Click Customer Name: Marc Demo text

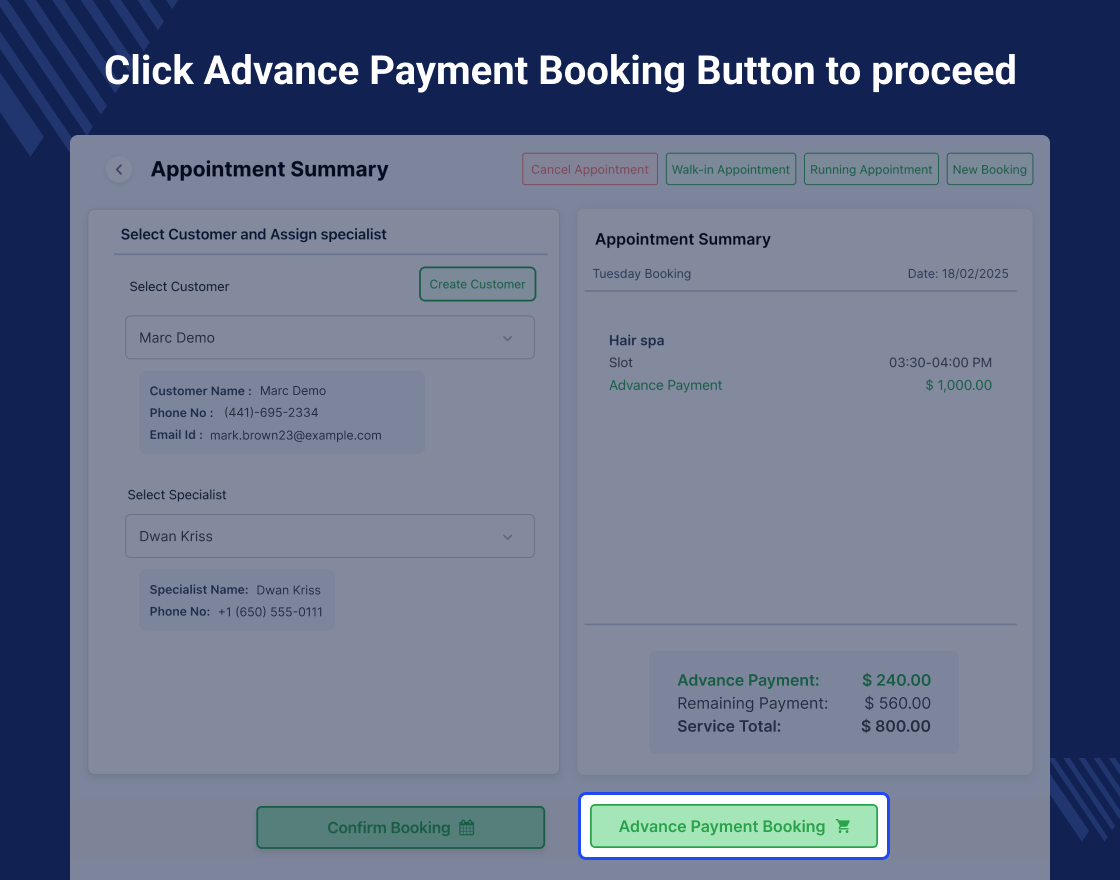pyautogui.click(x=238, y=391)
